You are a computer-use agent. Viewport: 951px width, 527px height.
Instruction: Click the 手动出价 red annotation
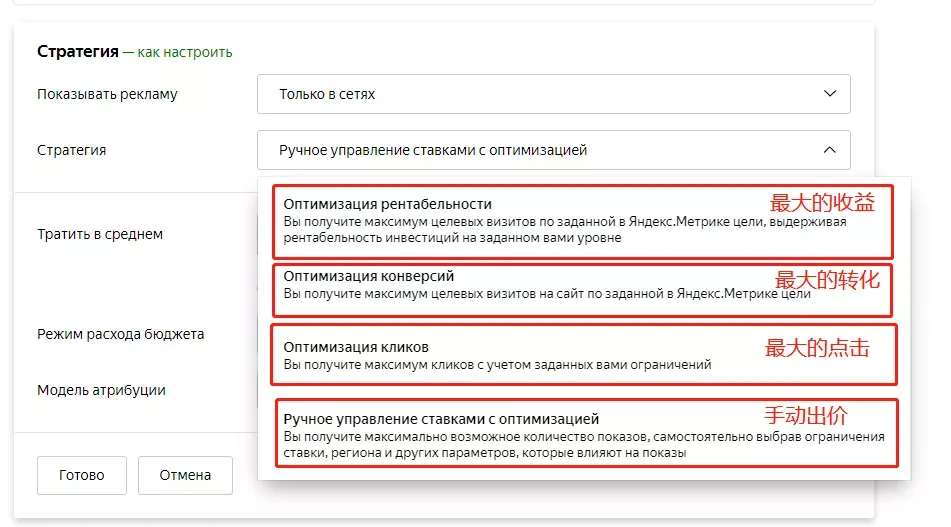(x=805, y=416)
